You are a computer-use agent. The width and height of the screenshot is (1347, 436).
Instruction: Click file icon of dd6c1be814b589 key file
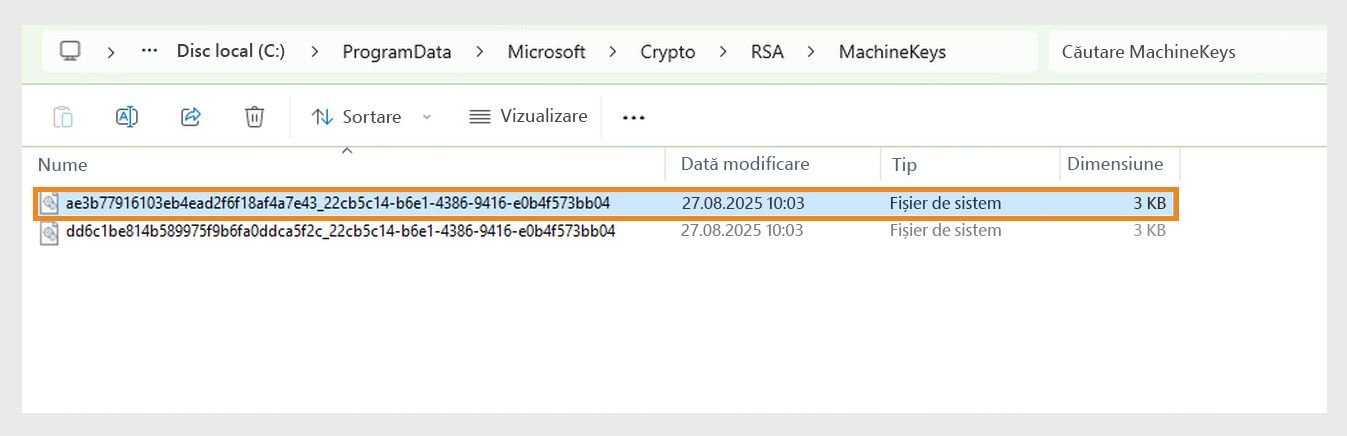click(x=50, y=232)
